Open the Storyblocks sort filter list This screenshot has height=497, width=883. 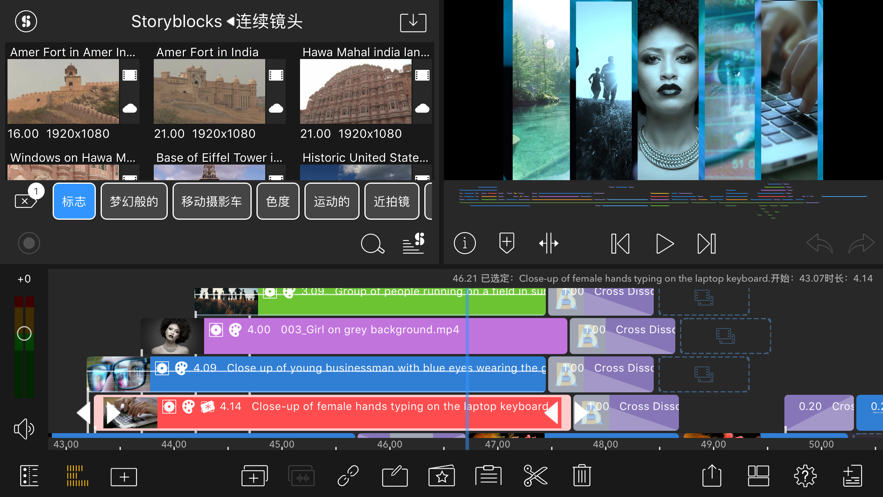coord(413,243)
